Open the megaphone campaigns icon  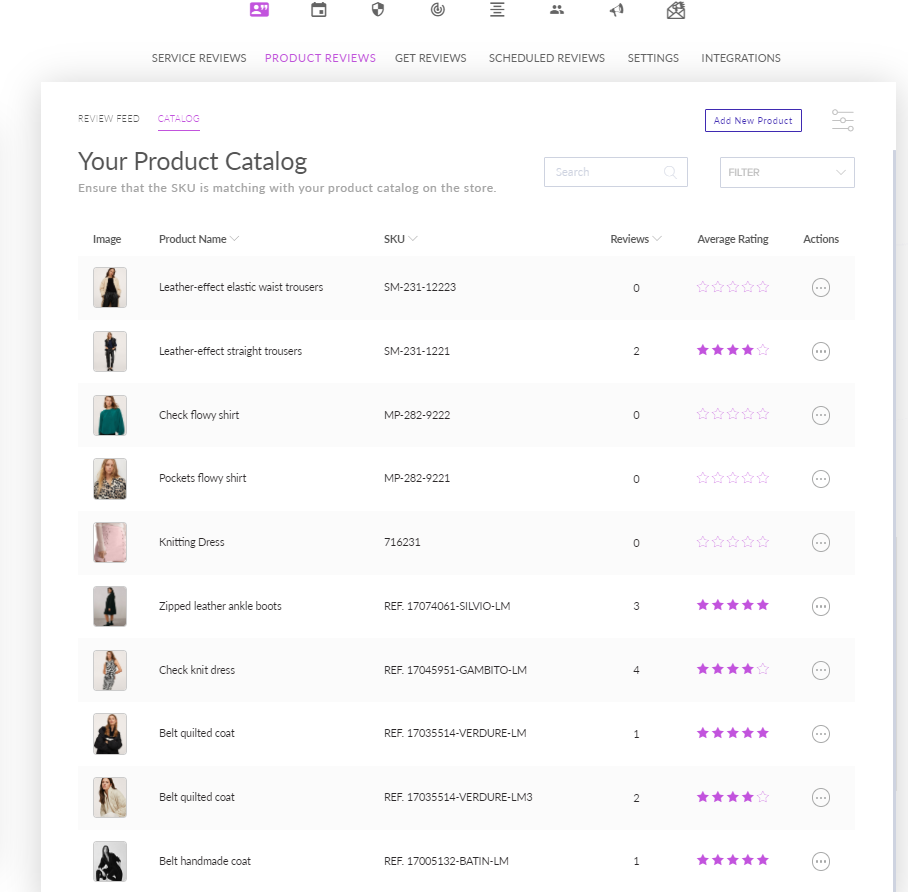(x=616, y=10)
